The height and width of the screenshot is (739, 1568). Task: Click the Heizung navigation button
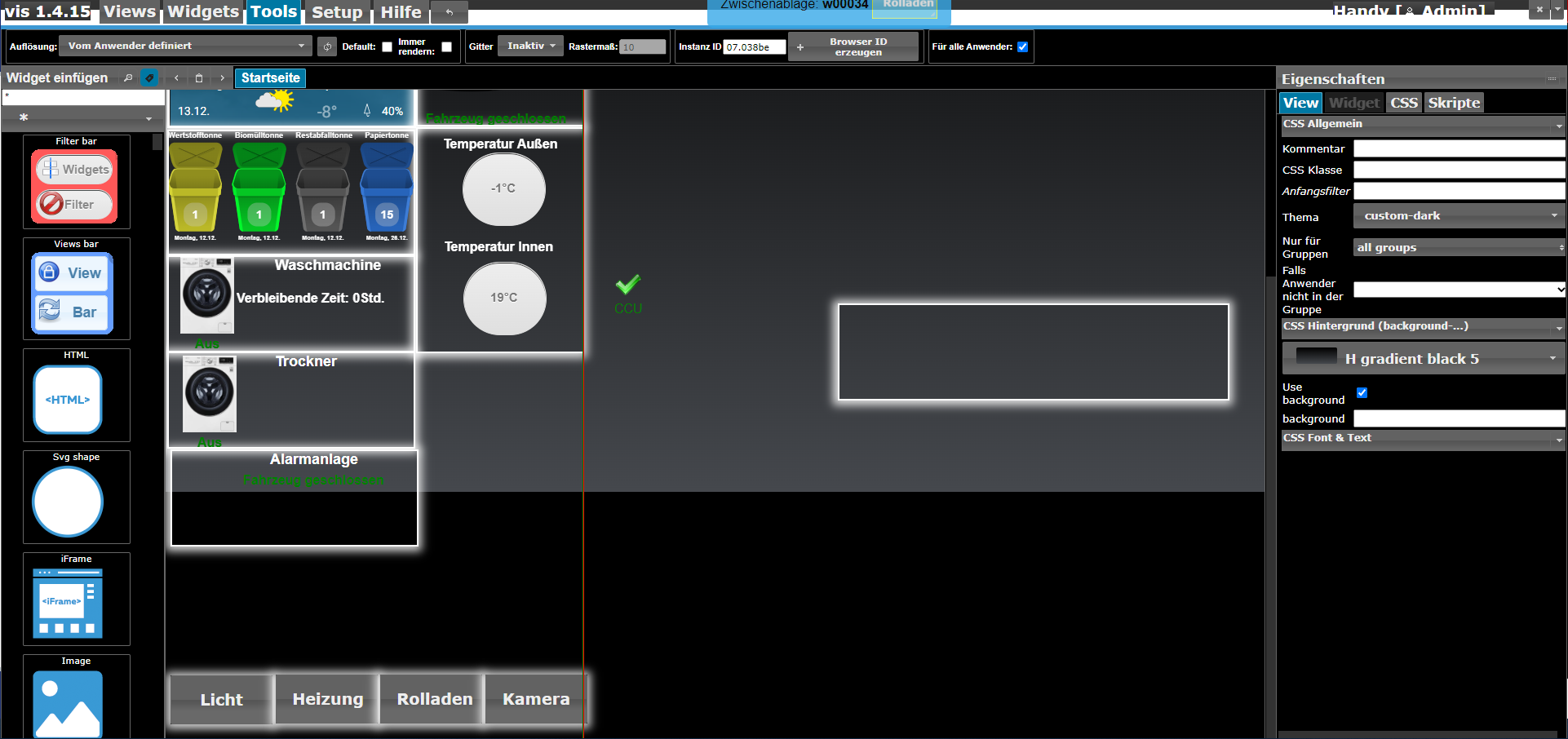(x=328, y=699)
